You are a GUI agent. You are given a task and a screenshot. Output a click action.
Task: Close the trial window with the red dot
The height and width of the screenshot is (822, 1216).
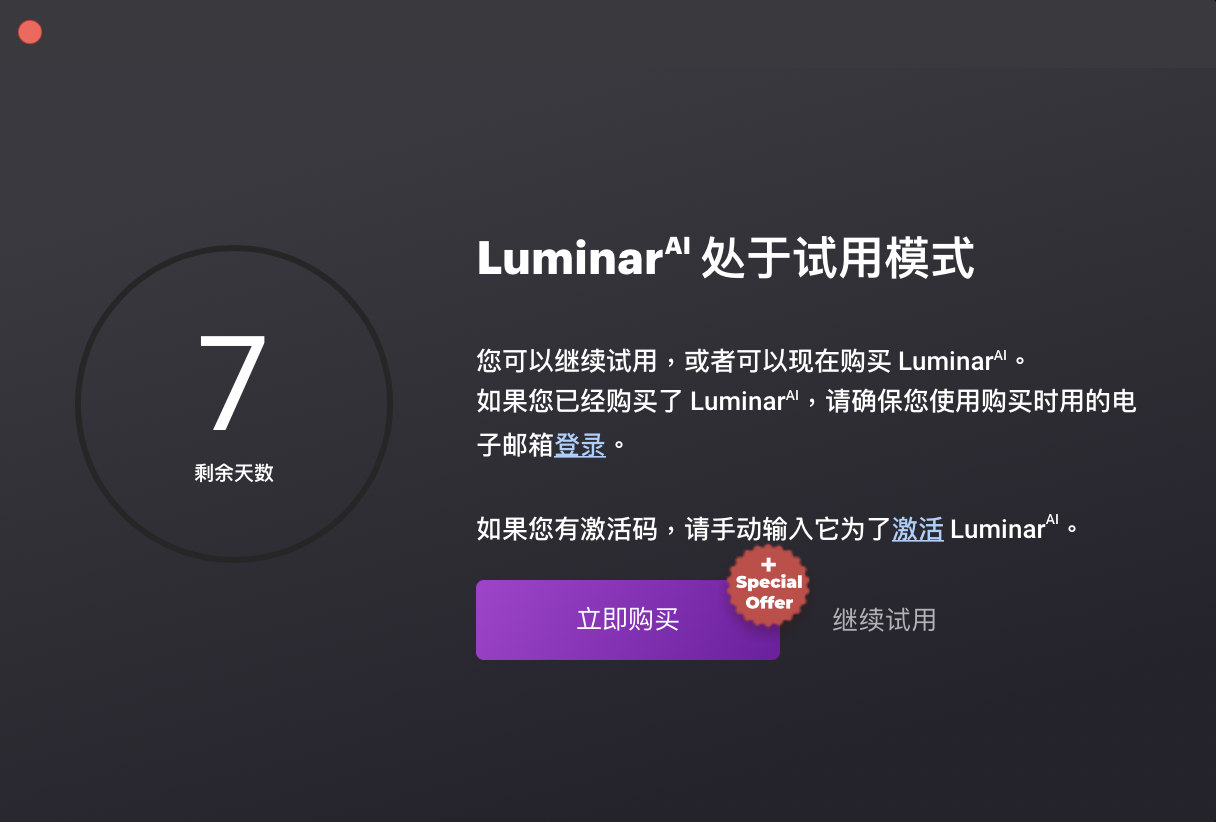pos(30,32)
